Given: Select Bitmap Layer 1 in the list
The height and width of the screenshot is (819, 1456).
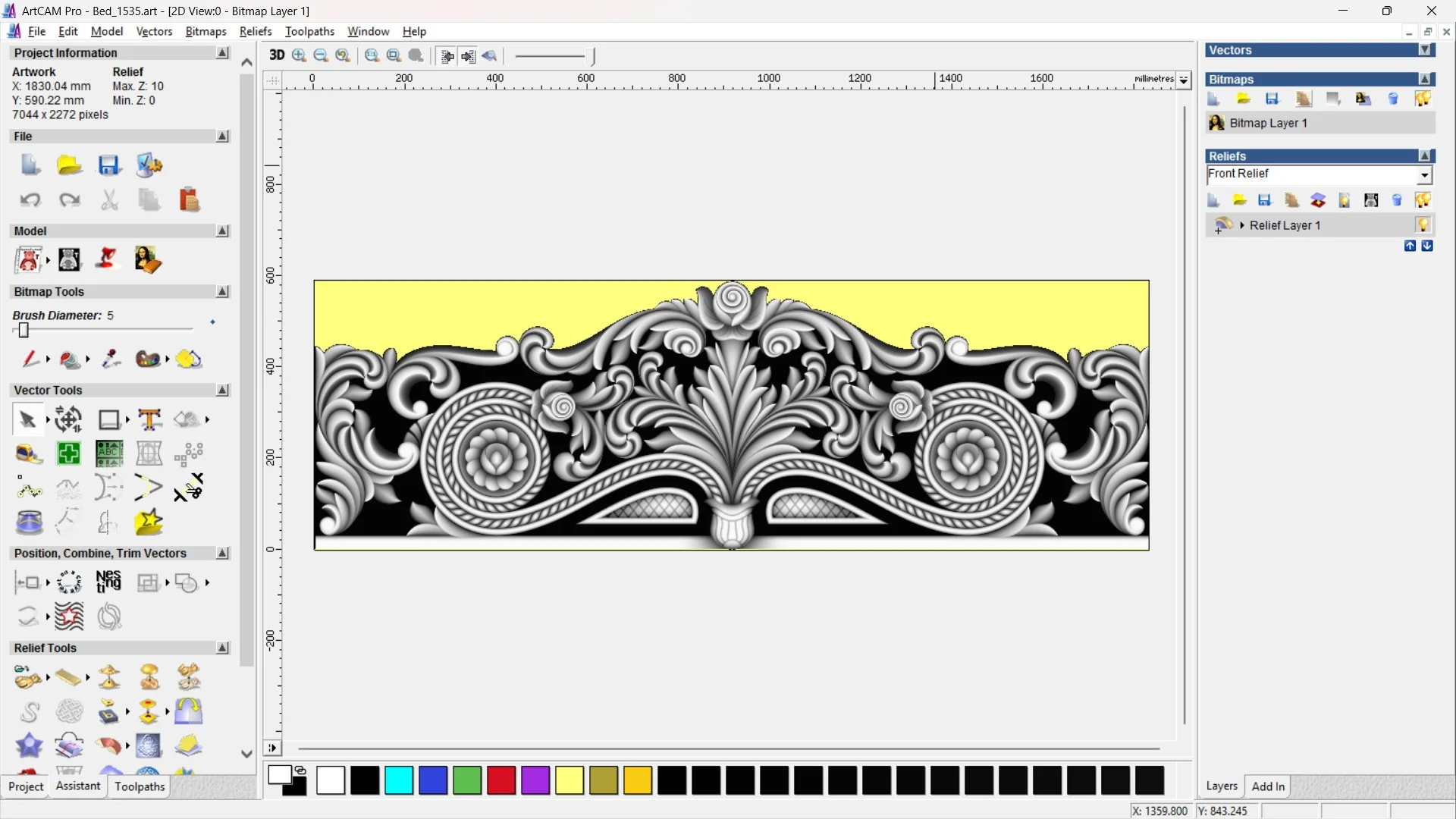Looking at the screenshot, I should (1268, 123).
